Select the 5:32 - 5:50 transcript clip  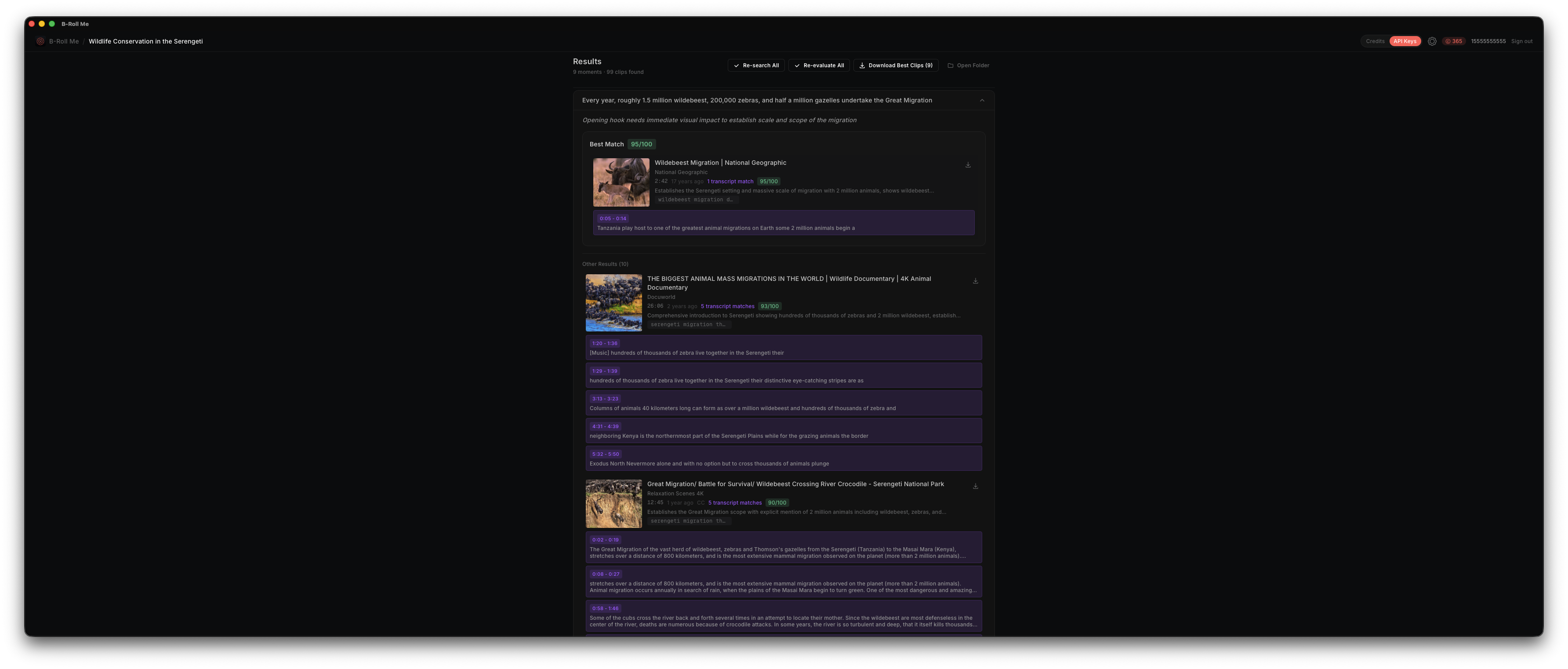click(784, 458)
